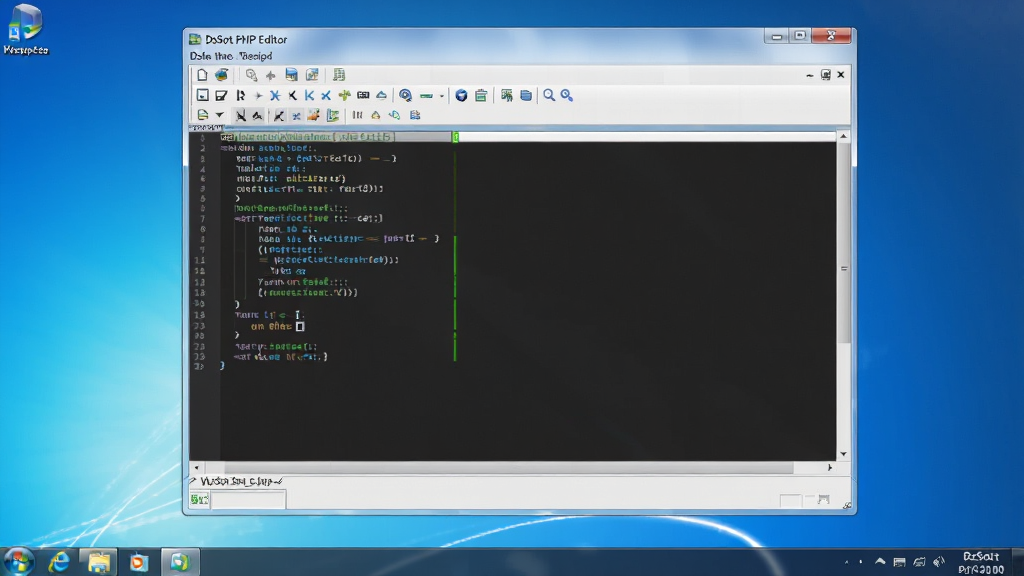Restore the inner document window button
This screenshot has width=1024, height=576.
click(825, 75)
